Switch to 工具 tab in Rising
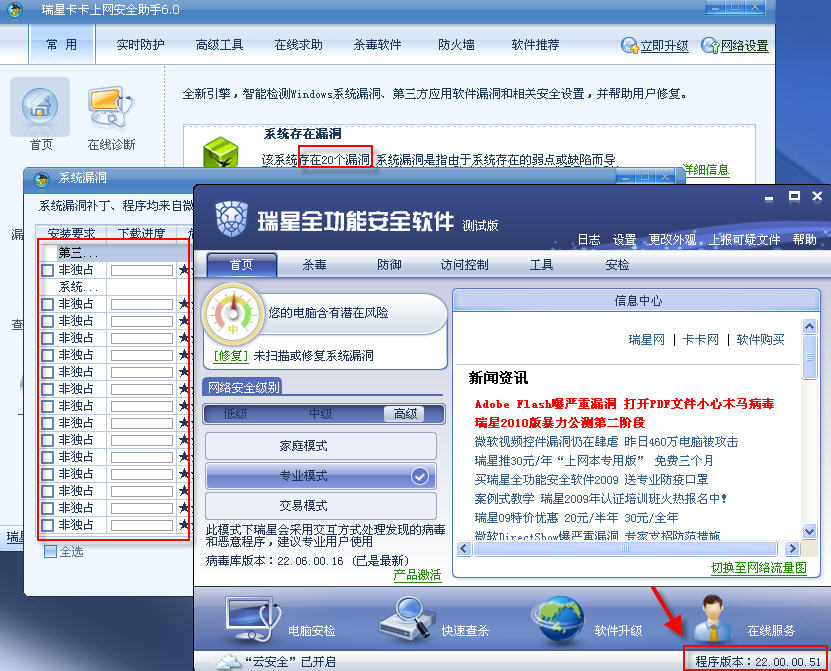 tap(541, 264)
